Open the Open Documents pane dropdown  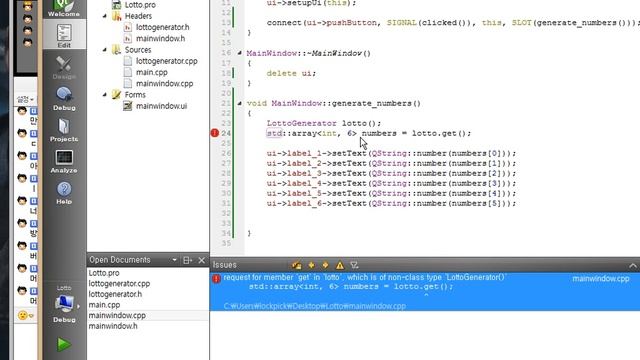tap(175, 260)
